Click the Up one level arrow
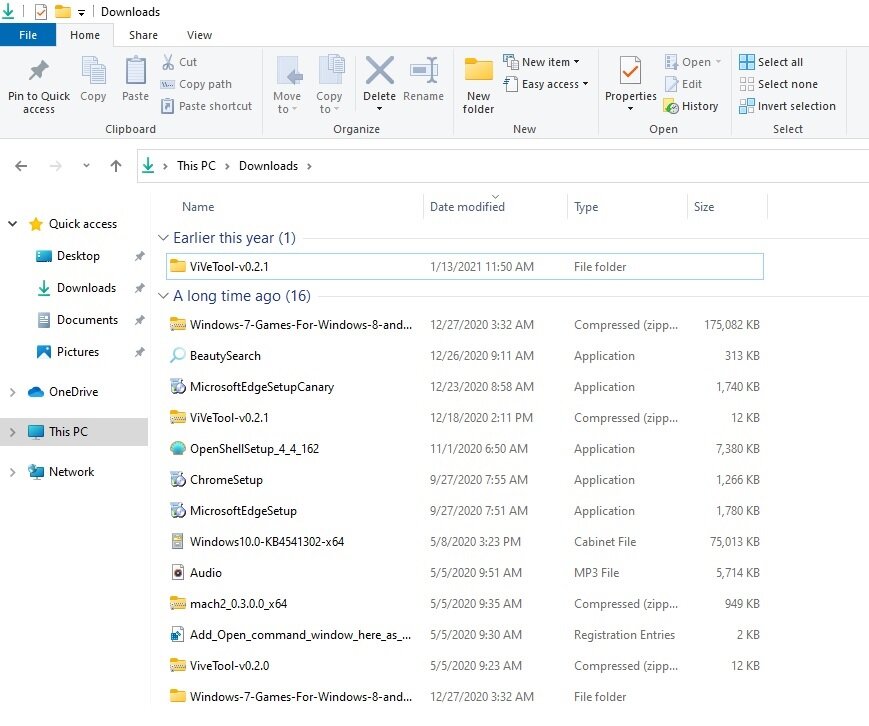 pos(116,166)
